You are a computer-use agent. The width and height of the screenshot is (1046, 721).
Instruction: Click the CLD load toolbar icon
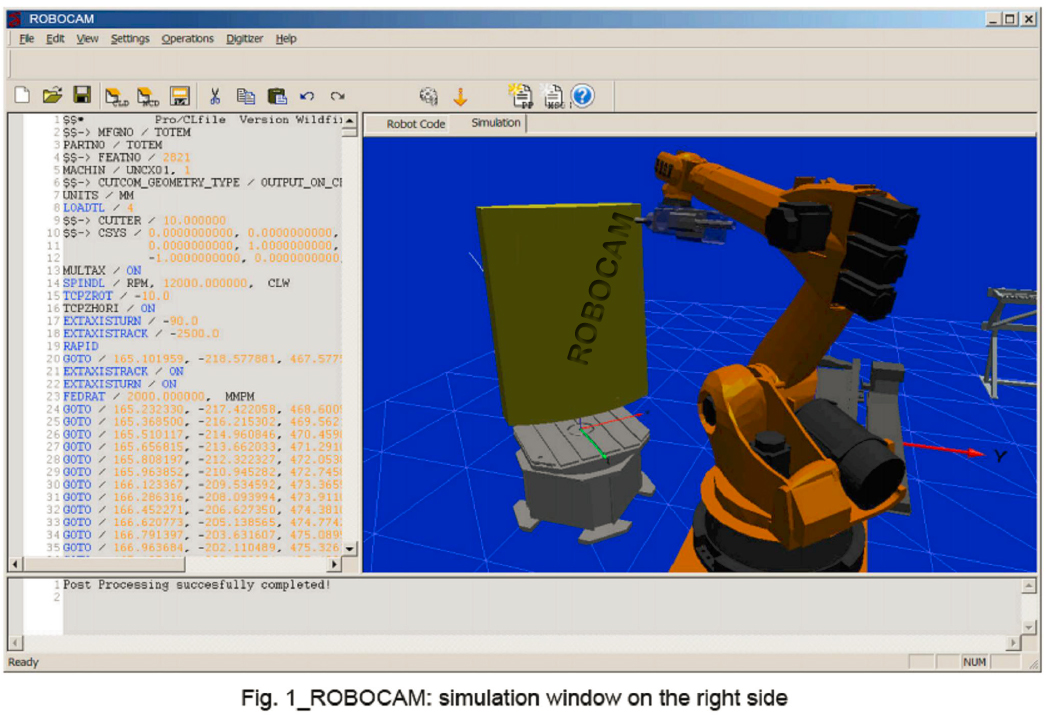pyautogui.click(x=117, y=97)
